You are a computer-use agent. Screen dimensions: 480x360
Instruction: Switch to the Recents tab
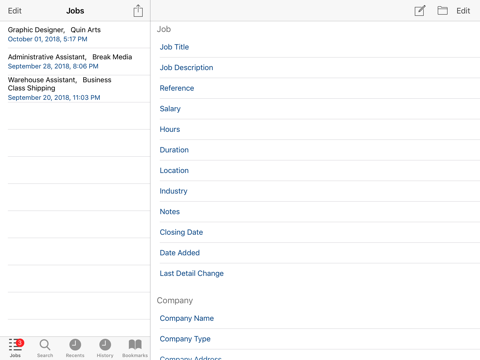pyautogui.click(x=75, y=348)
